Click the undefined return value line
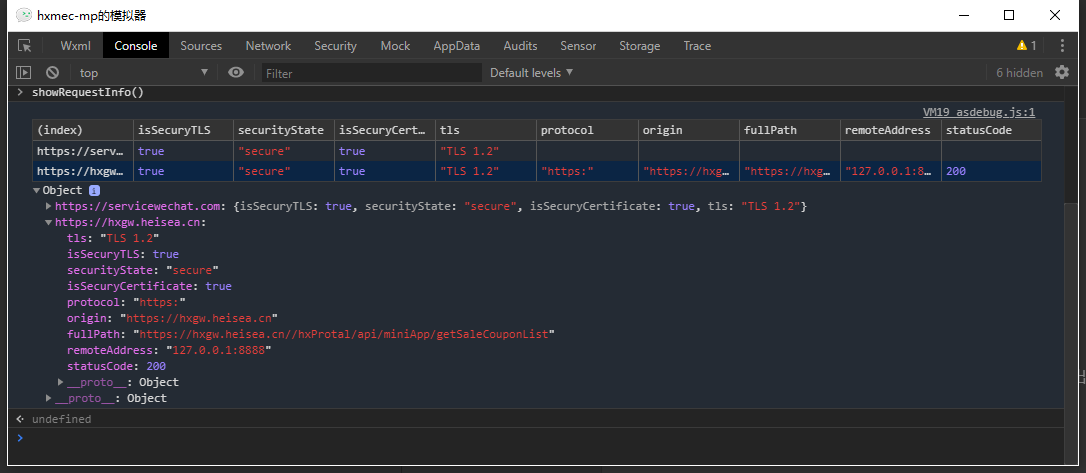This screenshot has width=1086, height=473. click(x=62, y=419)
